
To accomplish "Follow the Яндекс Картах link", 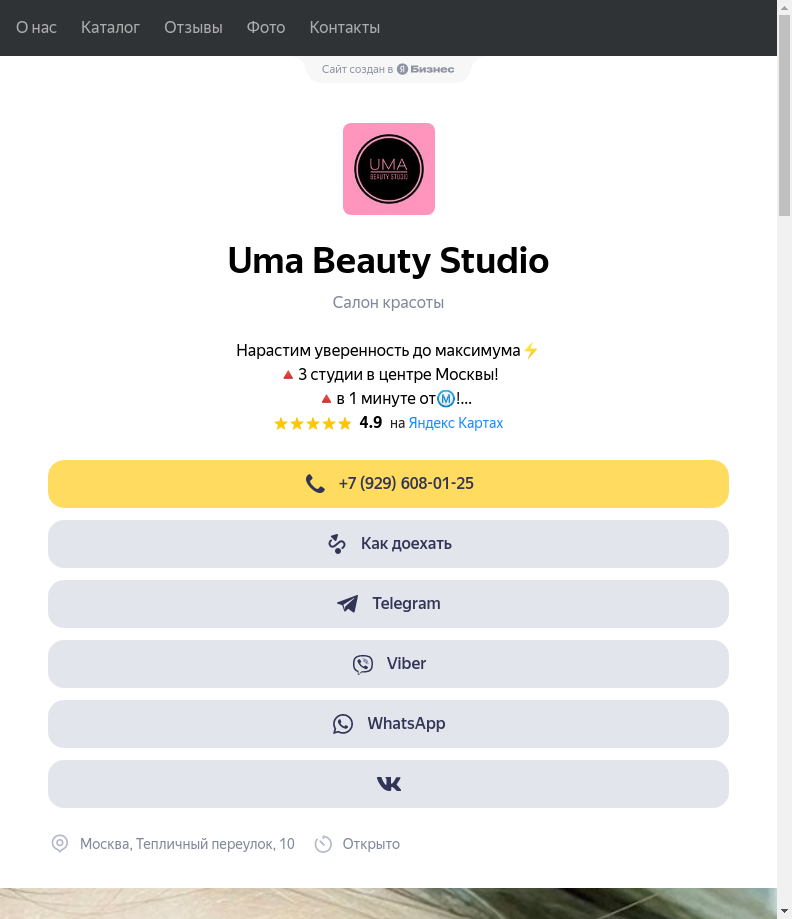I will [456, 423].
